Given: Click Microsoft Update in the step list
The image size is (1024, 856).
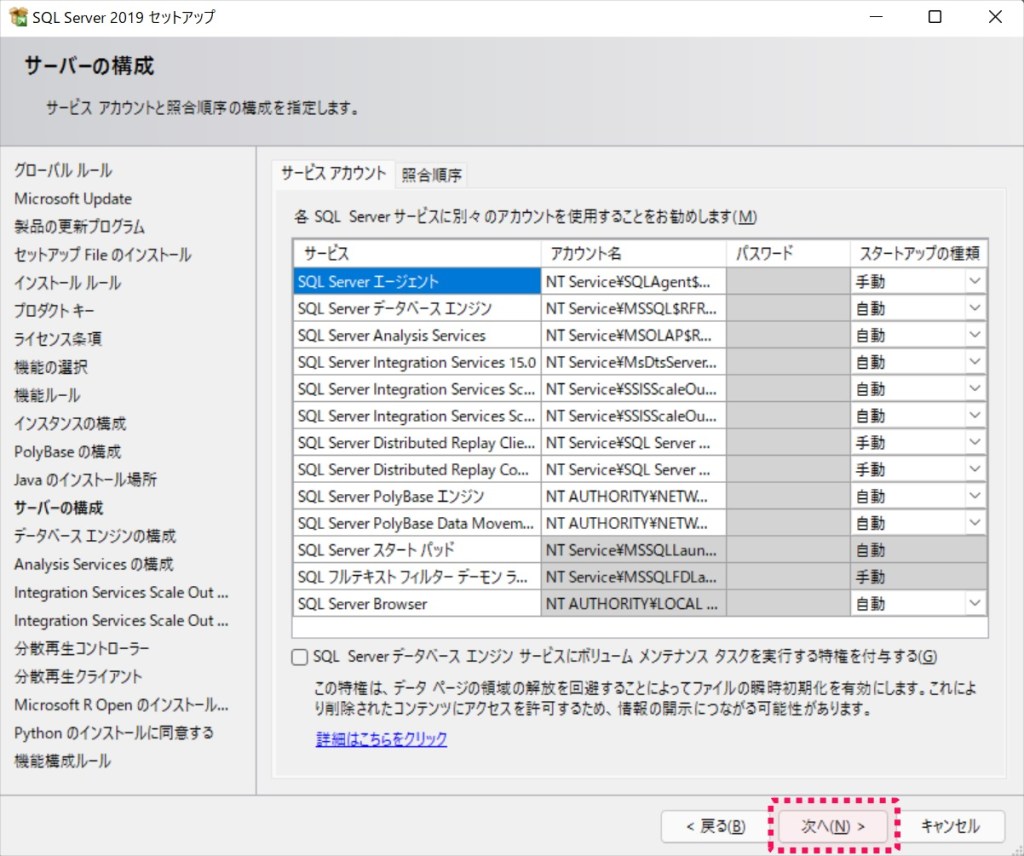Looking at the screenshot, I should pyautogui.click(x=73, y=198).
